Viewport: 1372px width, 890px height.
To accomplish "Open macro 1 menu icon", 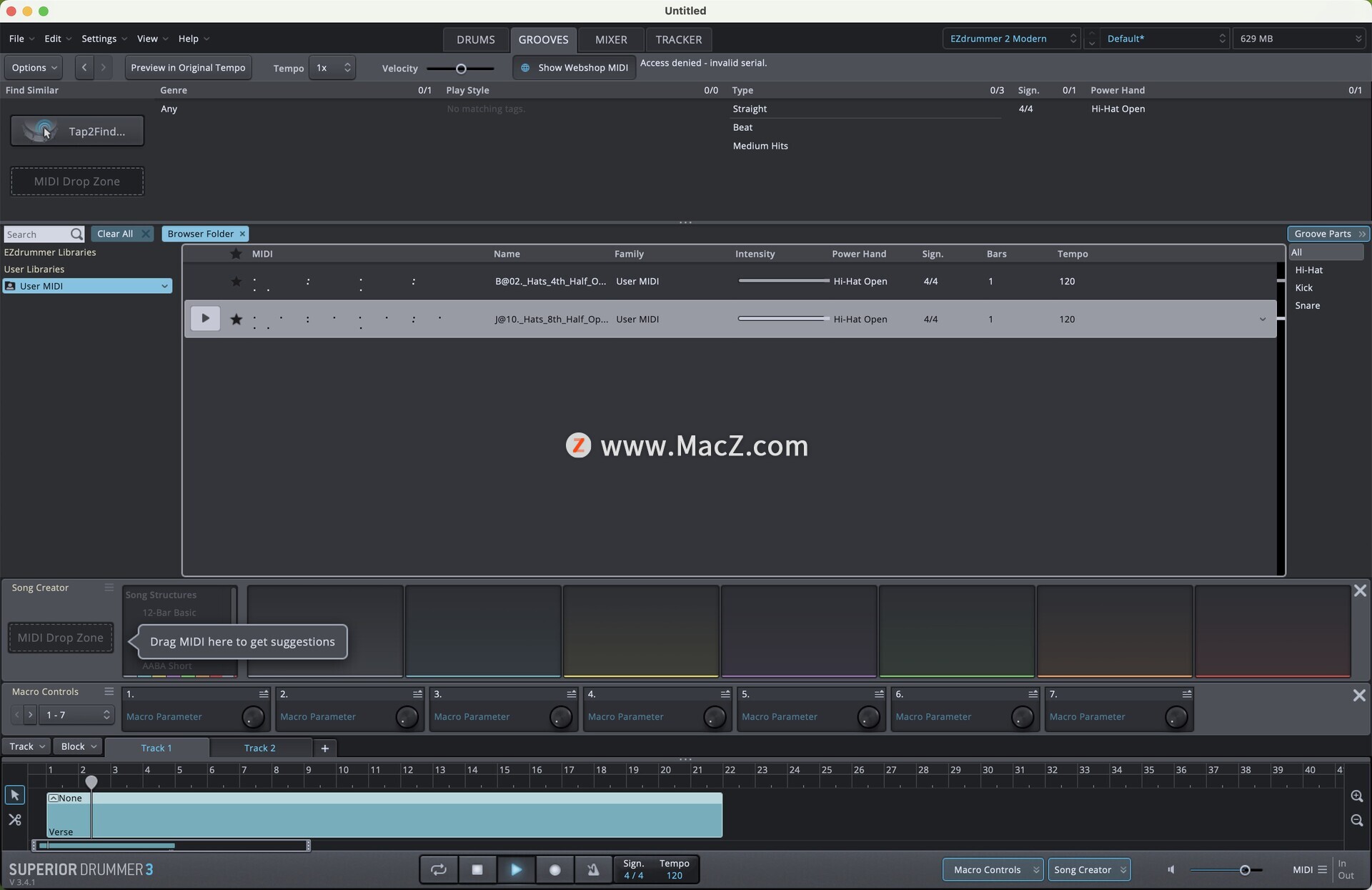I will (264, 694).
